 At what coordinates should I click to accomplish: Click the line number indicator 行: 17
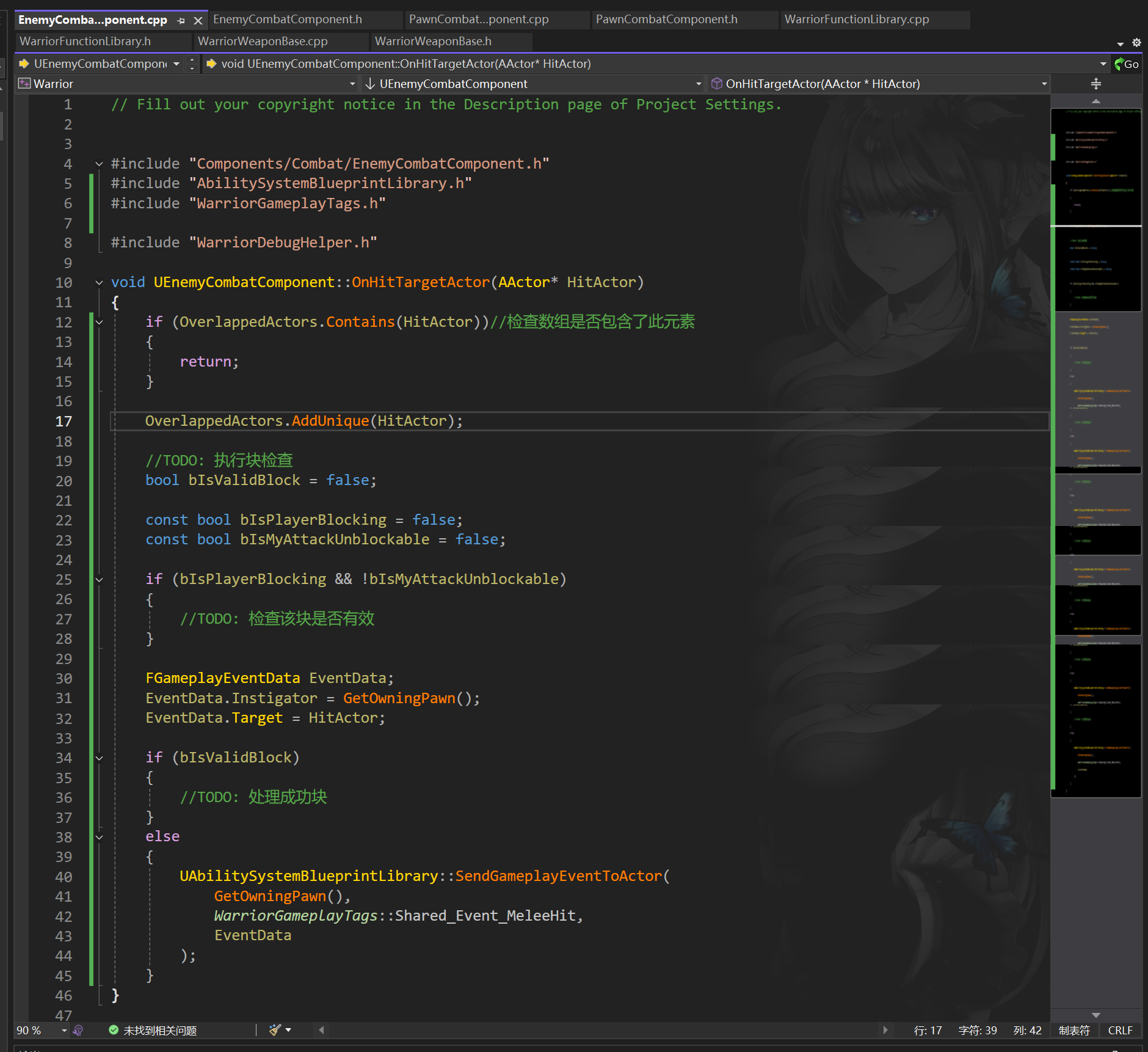(928, 1031)
